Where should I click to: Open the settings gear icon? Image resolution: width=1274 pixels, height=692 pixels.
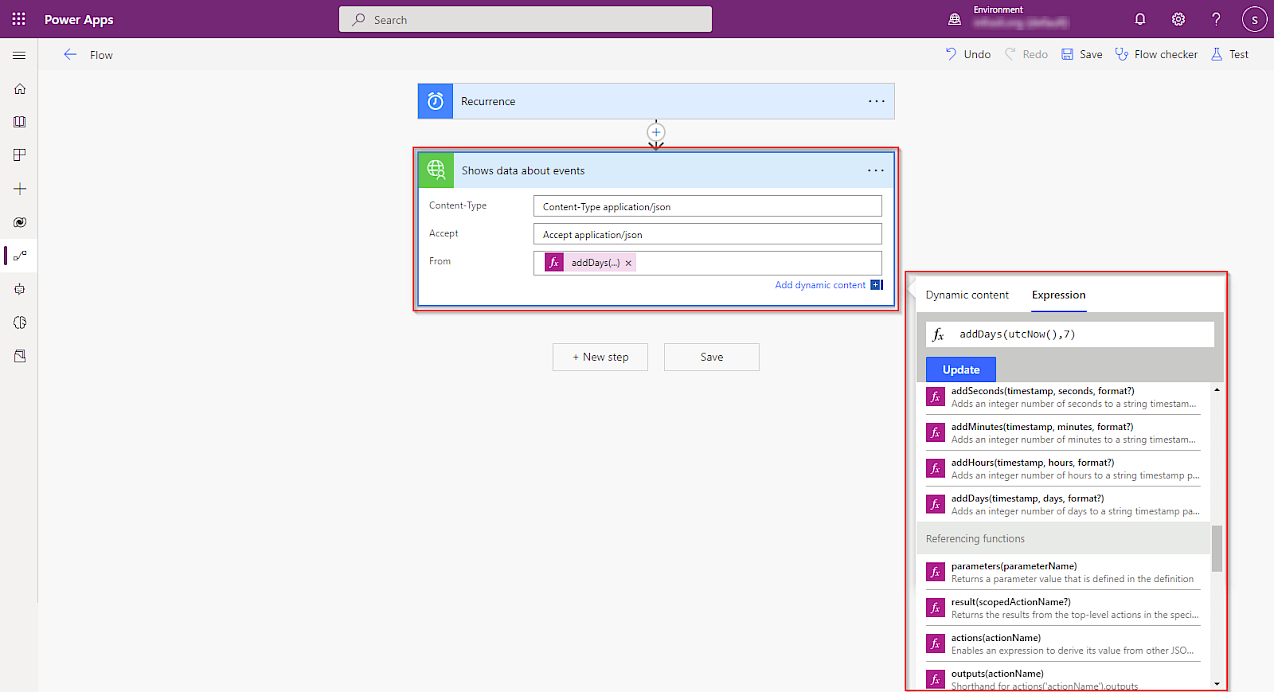click(x=1178, y=19)
